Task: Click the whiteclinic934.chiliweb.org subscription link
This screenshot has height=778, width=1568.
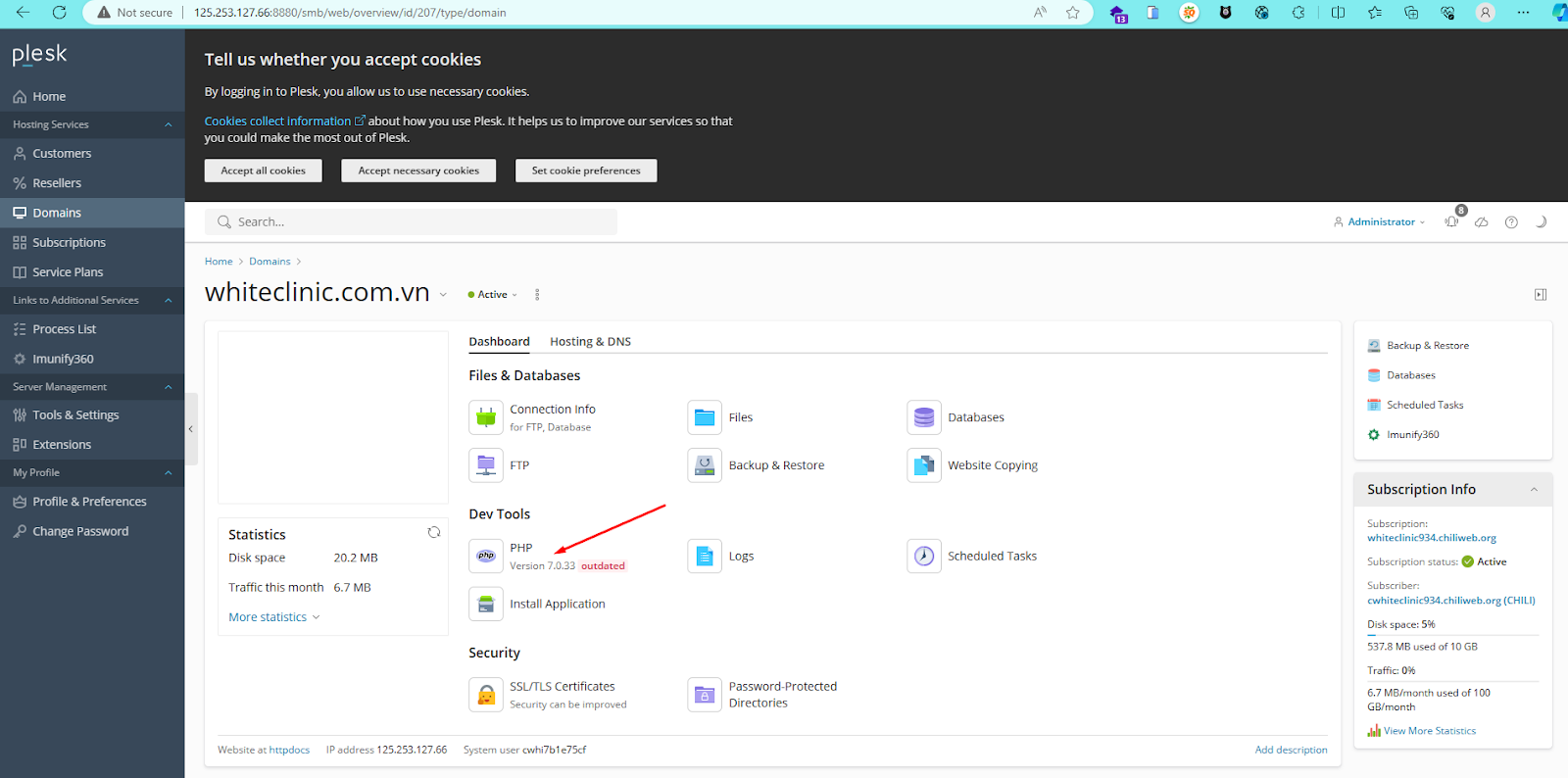Action: pos(1432,538)
